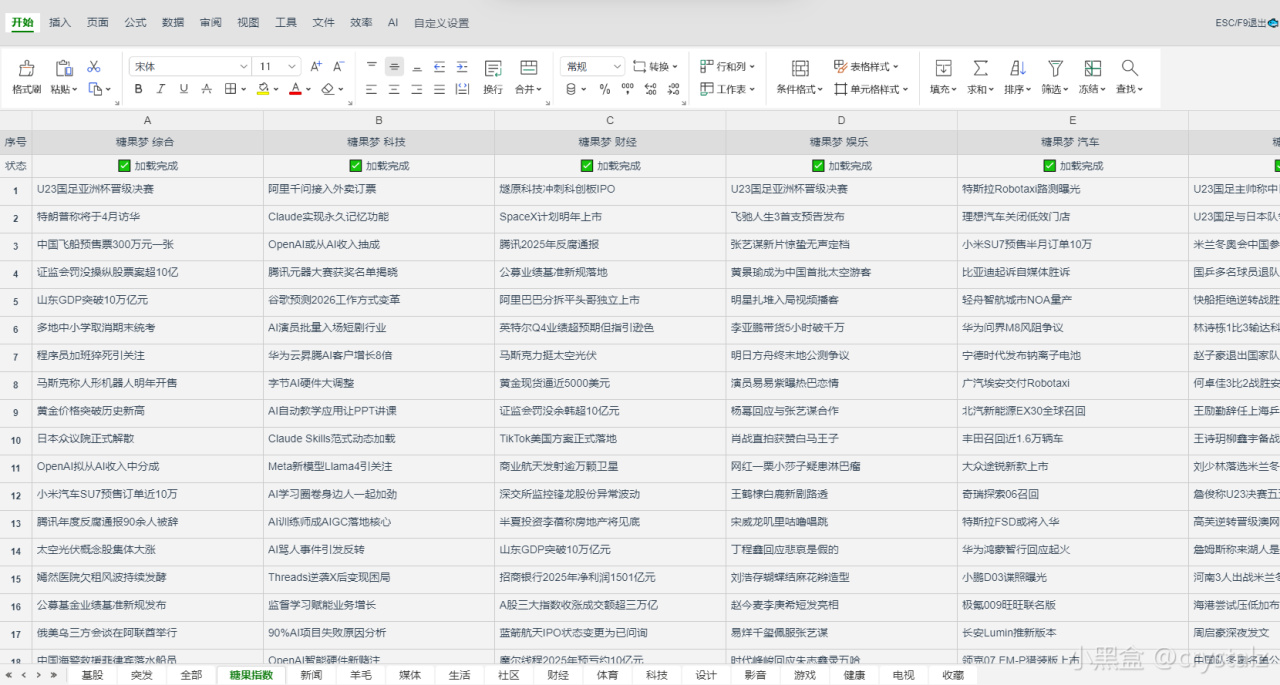The width and height of the screenshot is (1280, 685).
Task: Toggle Bold formatting
Action: (x=138, y=89)
